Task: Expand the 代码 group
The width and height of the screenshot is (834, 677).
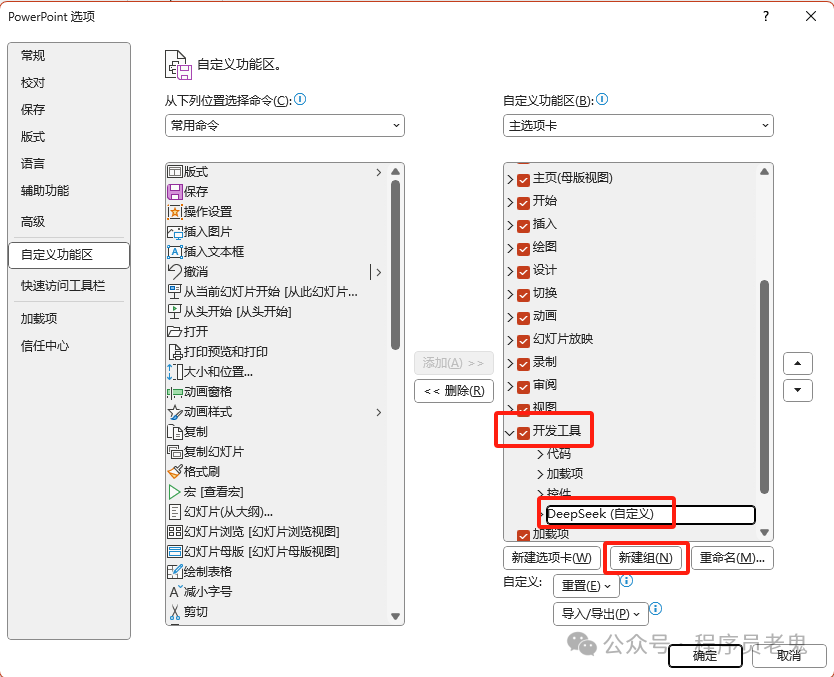Action: pos(540,454)
